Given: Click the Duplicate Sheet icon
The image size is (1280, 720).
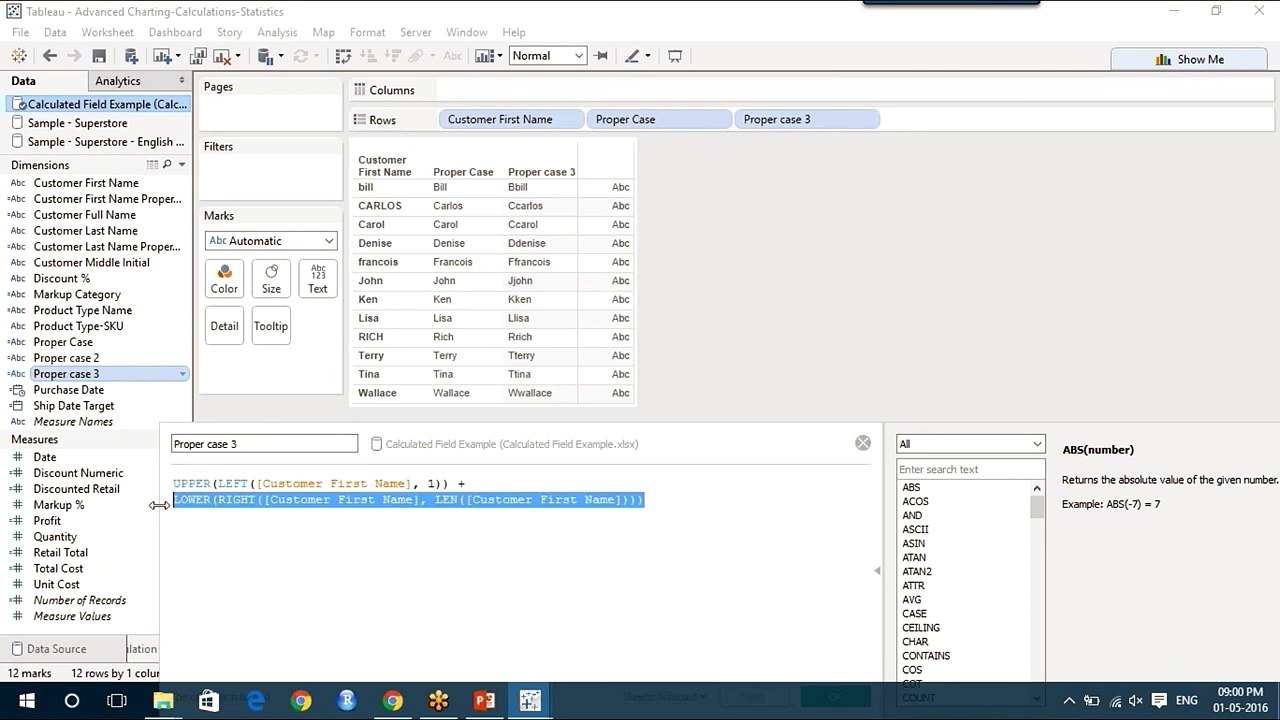Looking at the screenshot, I should click(198, 56).
